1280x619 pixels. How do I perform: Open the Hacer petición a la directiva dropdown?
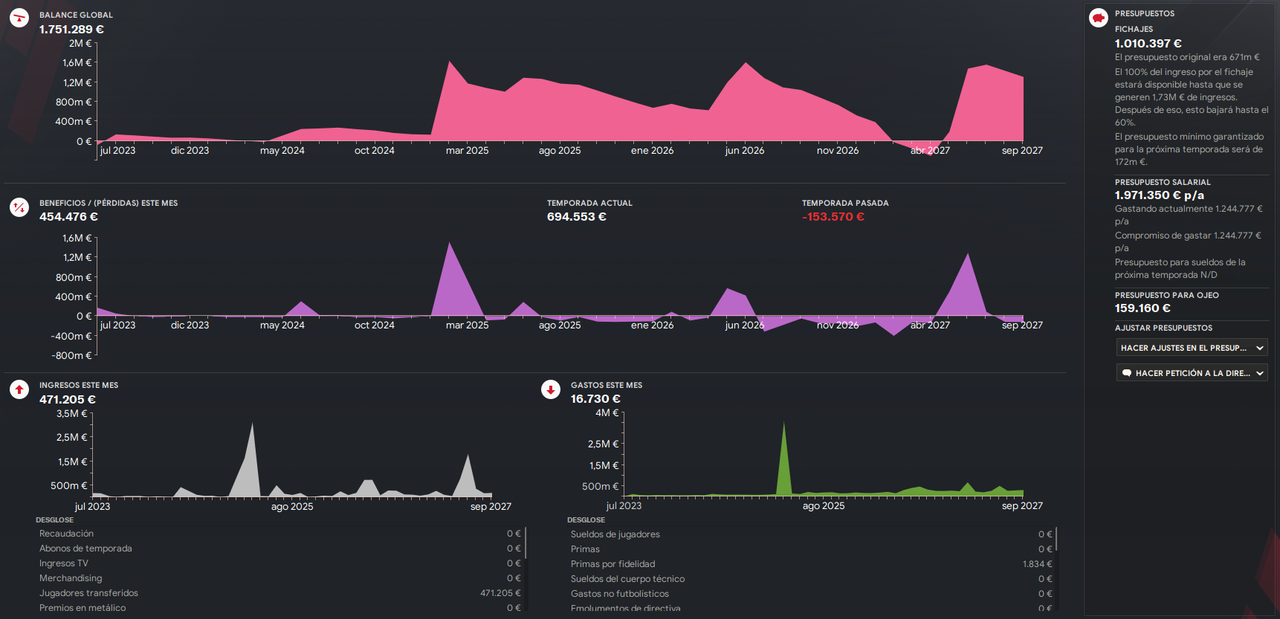1192,373
